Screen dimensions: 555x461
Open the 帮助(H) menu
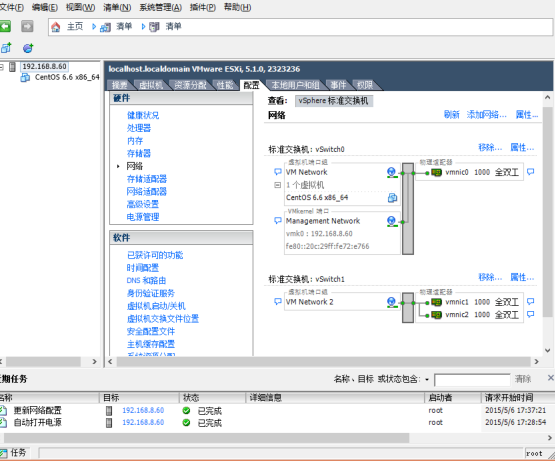(238, 7)
